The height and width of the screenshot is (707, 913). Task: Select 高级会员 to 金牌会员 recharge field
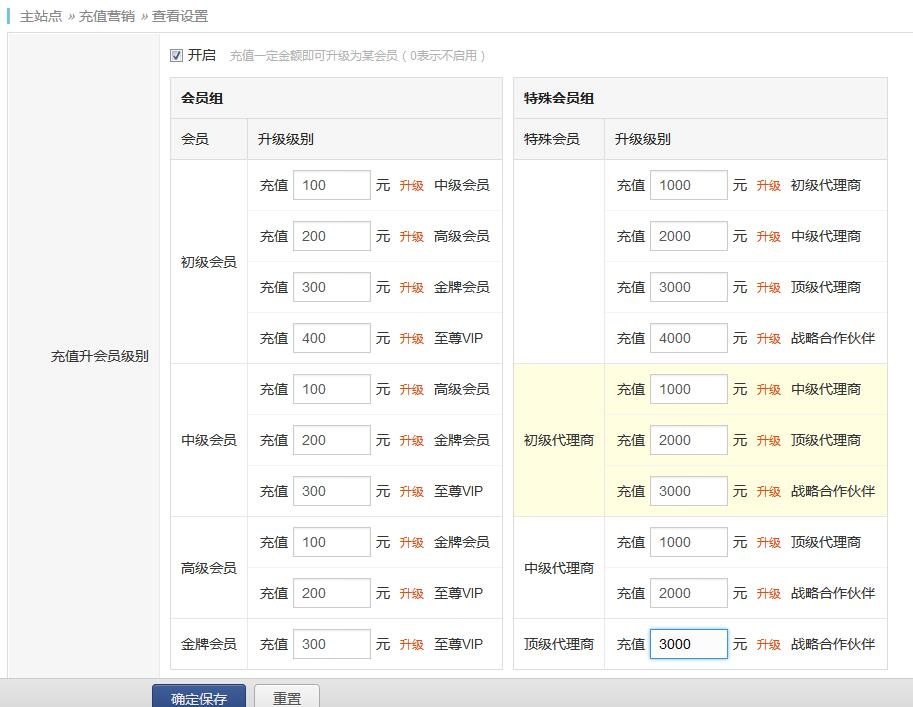point(331,542)
